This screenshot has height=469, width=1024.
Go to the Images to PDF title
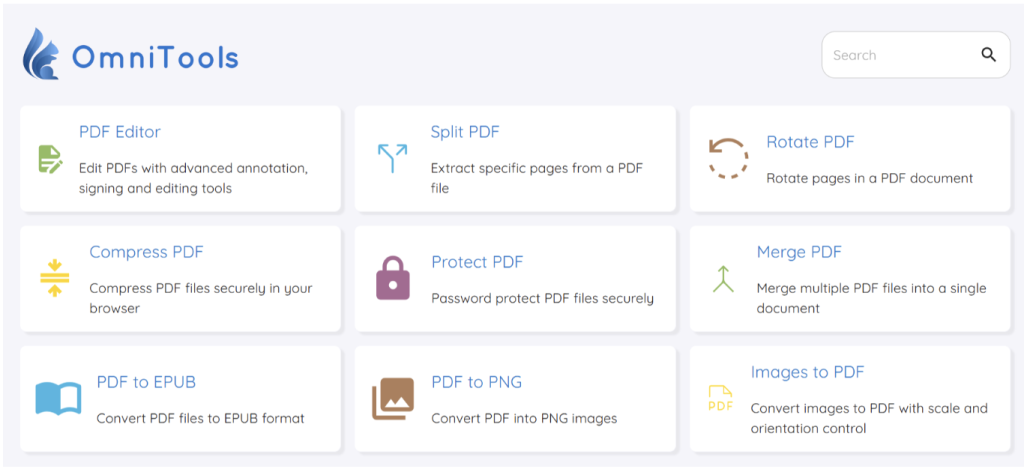tap(807, 372)
